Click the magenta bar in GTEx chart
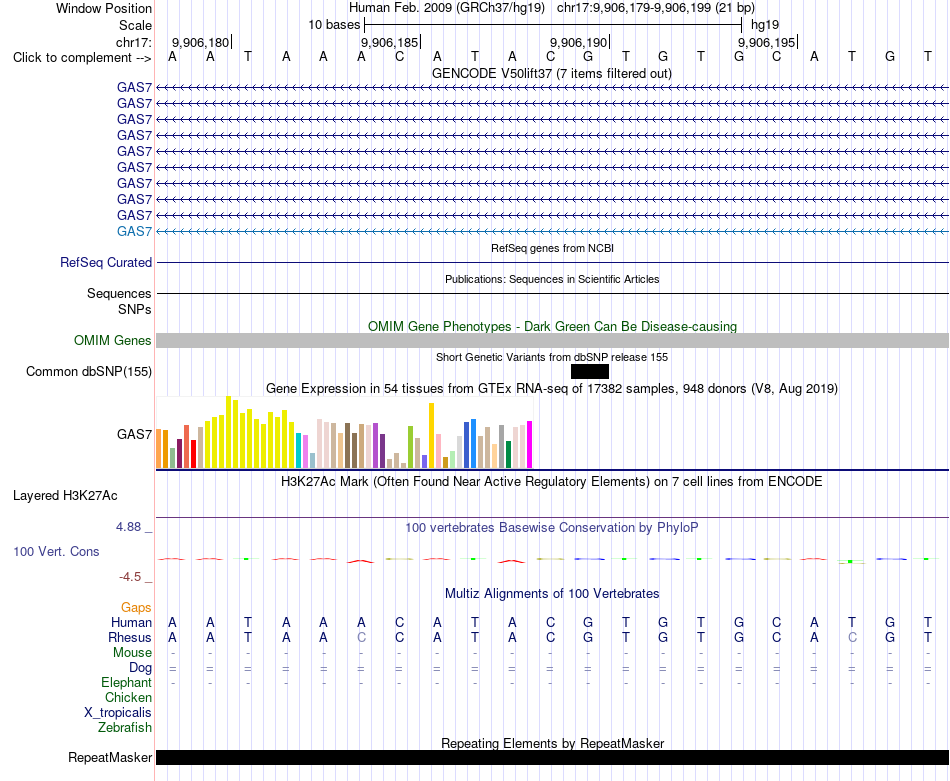 tap(530, 445)
